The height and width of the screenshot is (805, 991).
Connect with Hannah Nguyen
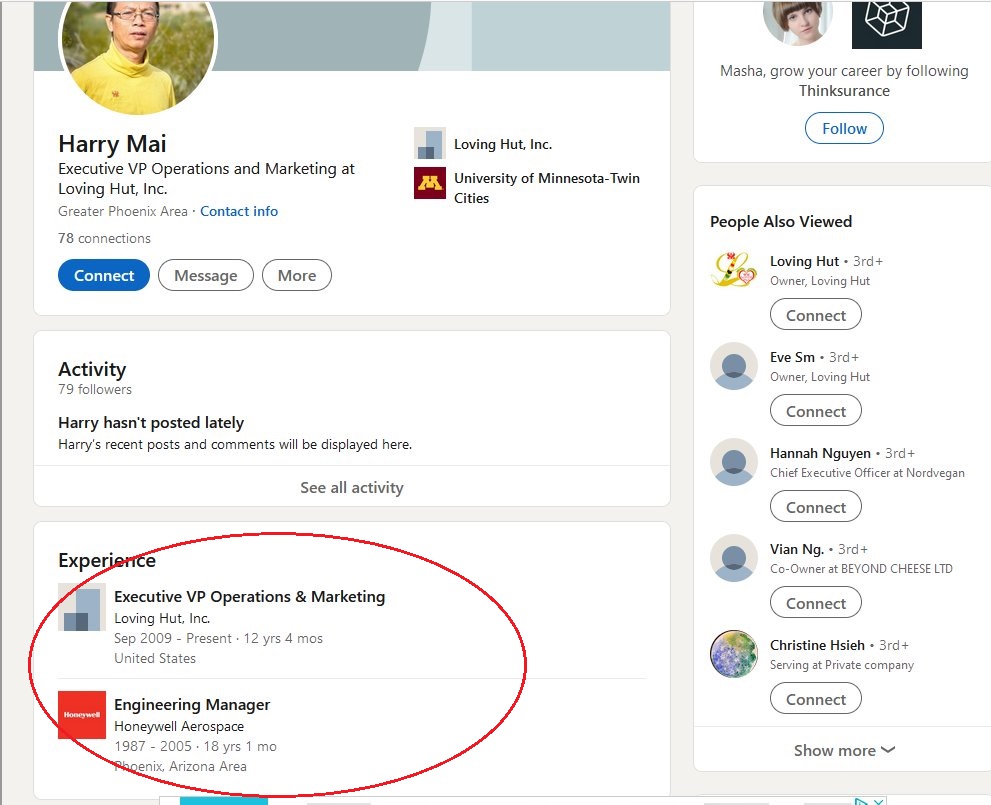click(815, 507)
